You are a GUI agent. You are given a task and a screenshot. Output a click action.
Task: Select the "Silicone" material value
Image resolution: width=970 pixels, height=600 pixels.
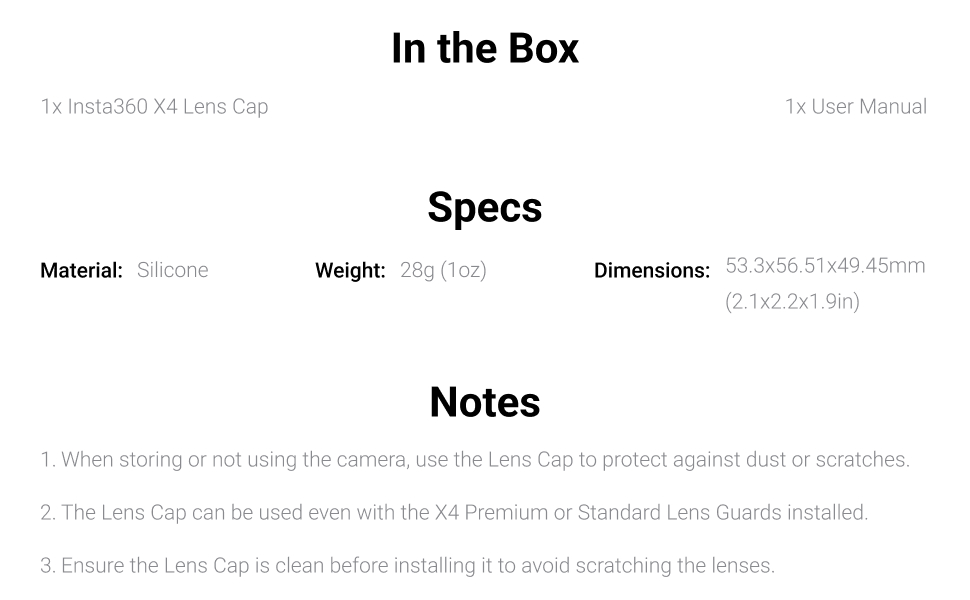coord(172,270)
